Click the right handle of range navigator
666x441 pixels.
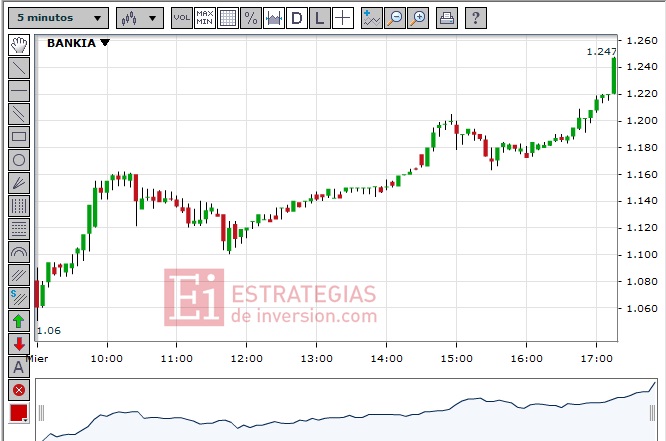(653, 413)
